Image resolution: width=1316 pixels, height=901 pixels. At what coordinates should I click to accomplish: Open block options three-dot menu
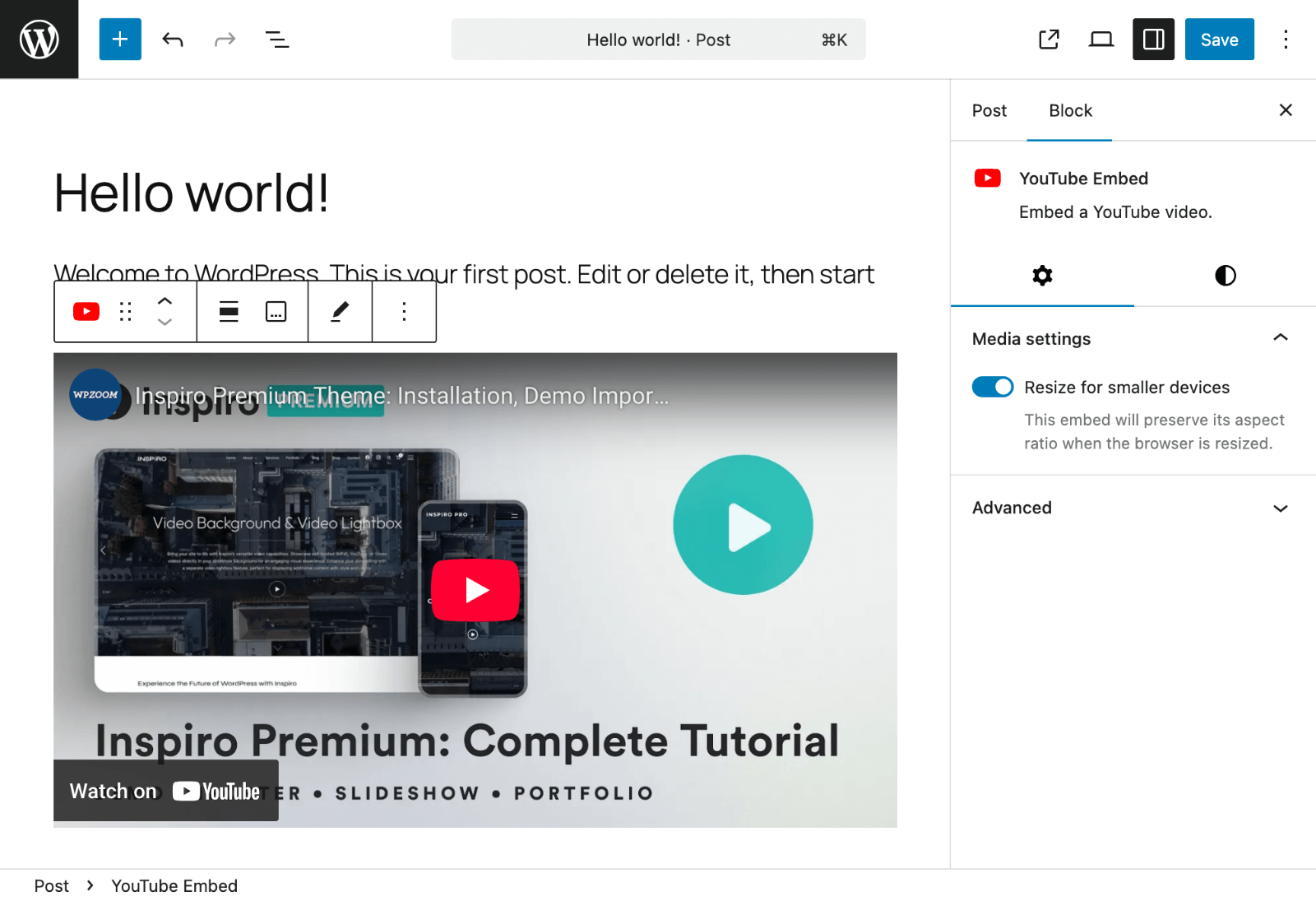pos(404,311)
